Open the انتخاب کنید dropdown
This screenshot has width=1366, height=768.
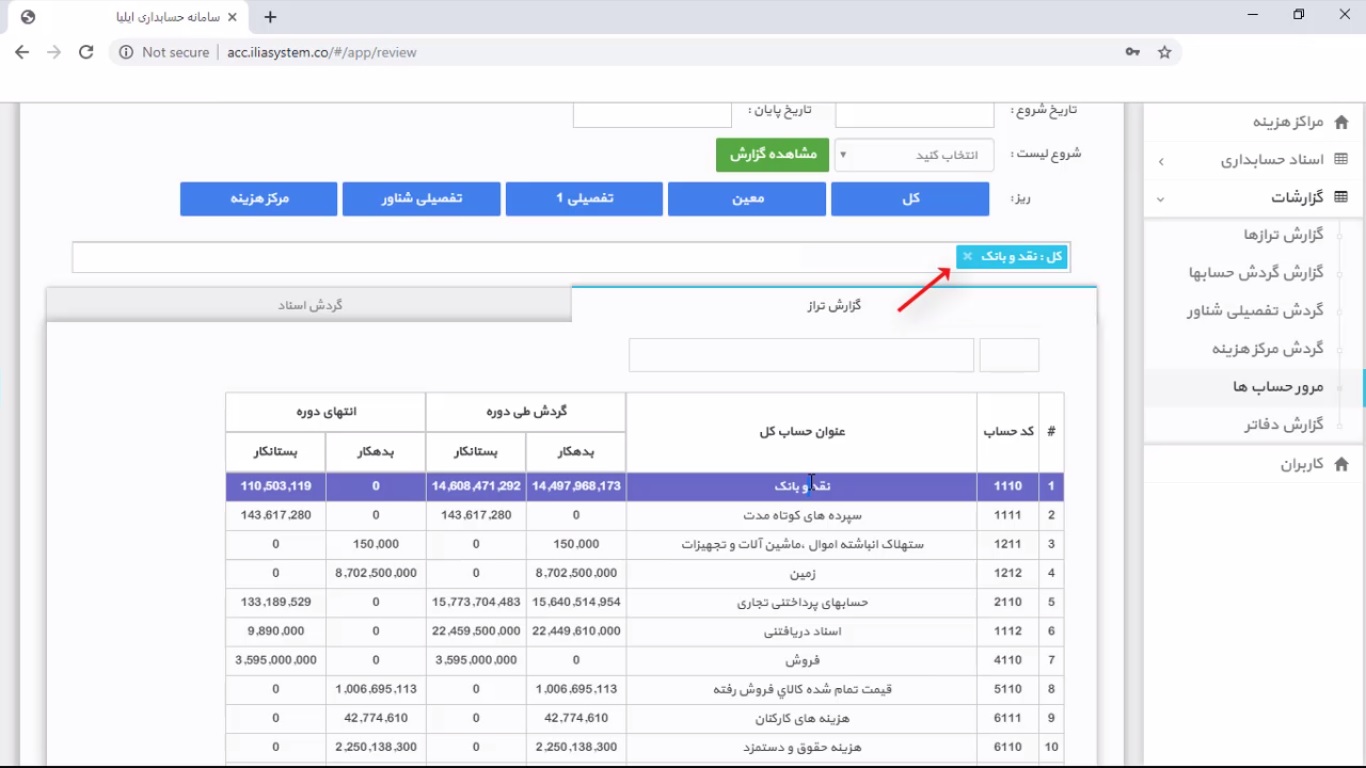click(913, 155)
